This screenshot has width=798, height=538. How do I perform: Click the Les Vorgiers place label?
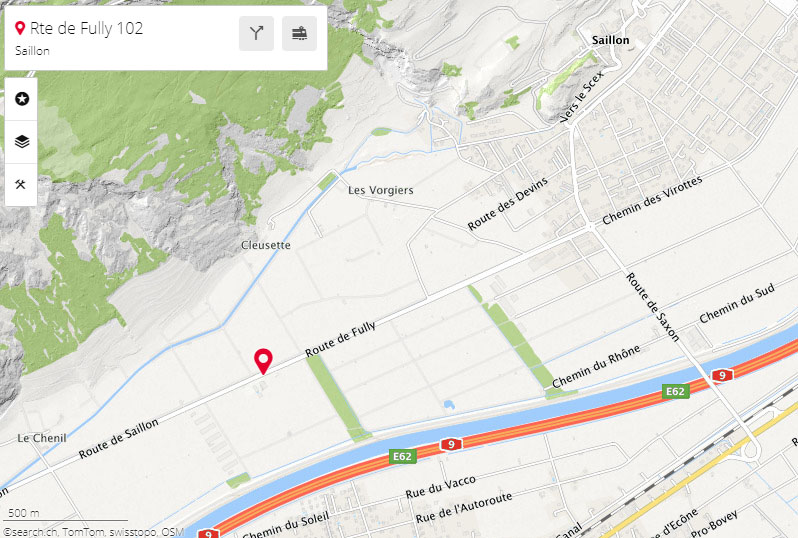point(381,190)
